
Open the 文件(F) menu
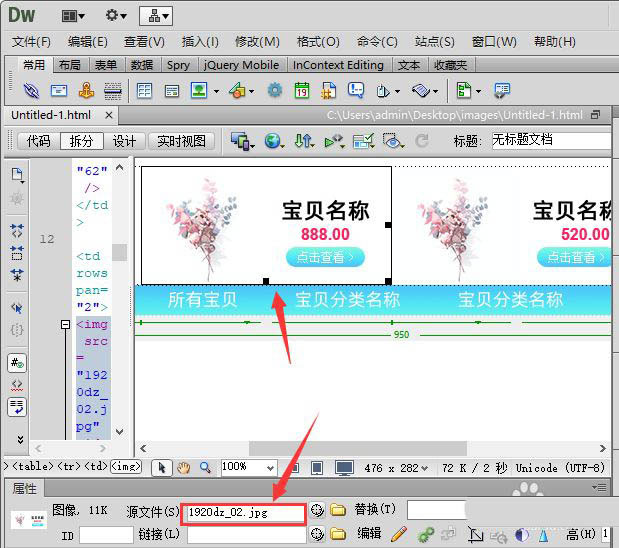click(x=31, y=41)
